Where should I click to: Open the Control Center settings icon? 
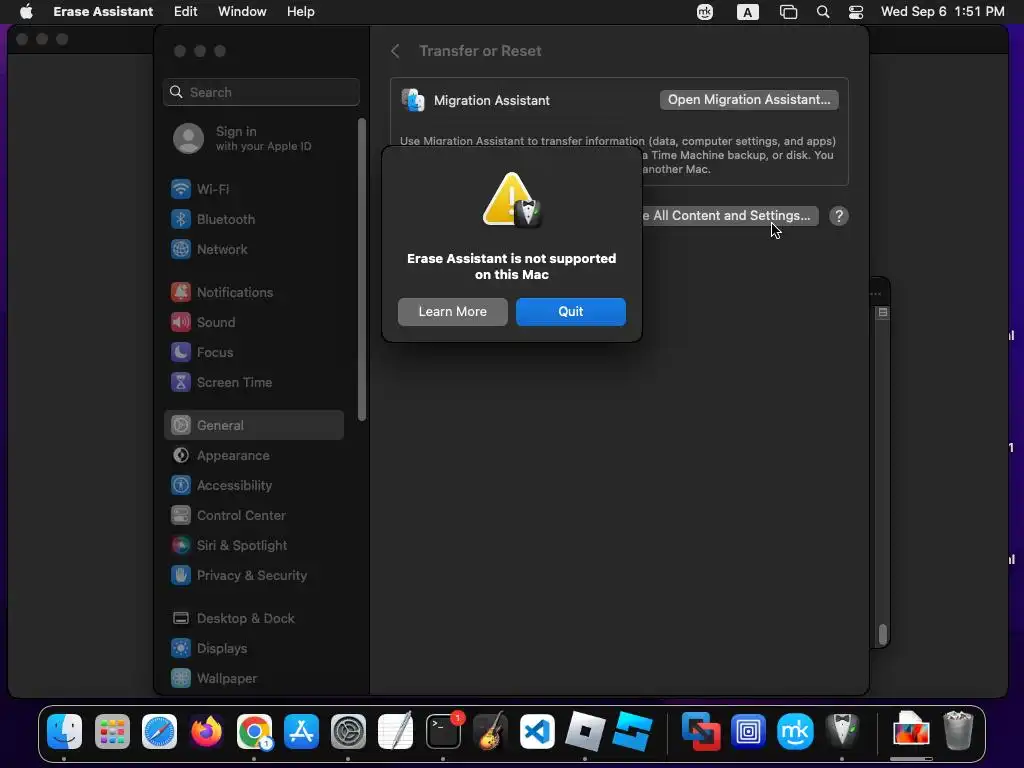tap(181, 516)
